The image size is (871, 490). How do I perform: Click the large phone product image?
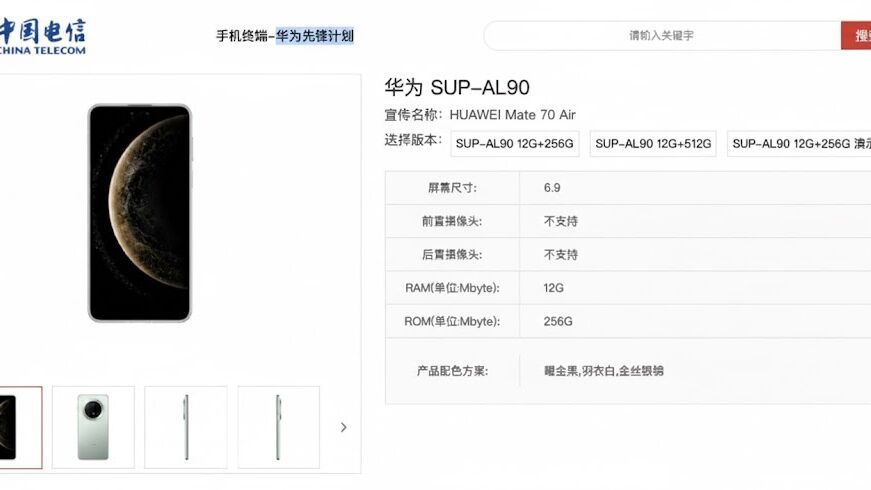pos(139,212)
